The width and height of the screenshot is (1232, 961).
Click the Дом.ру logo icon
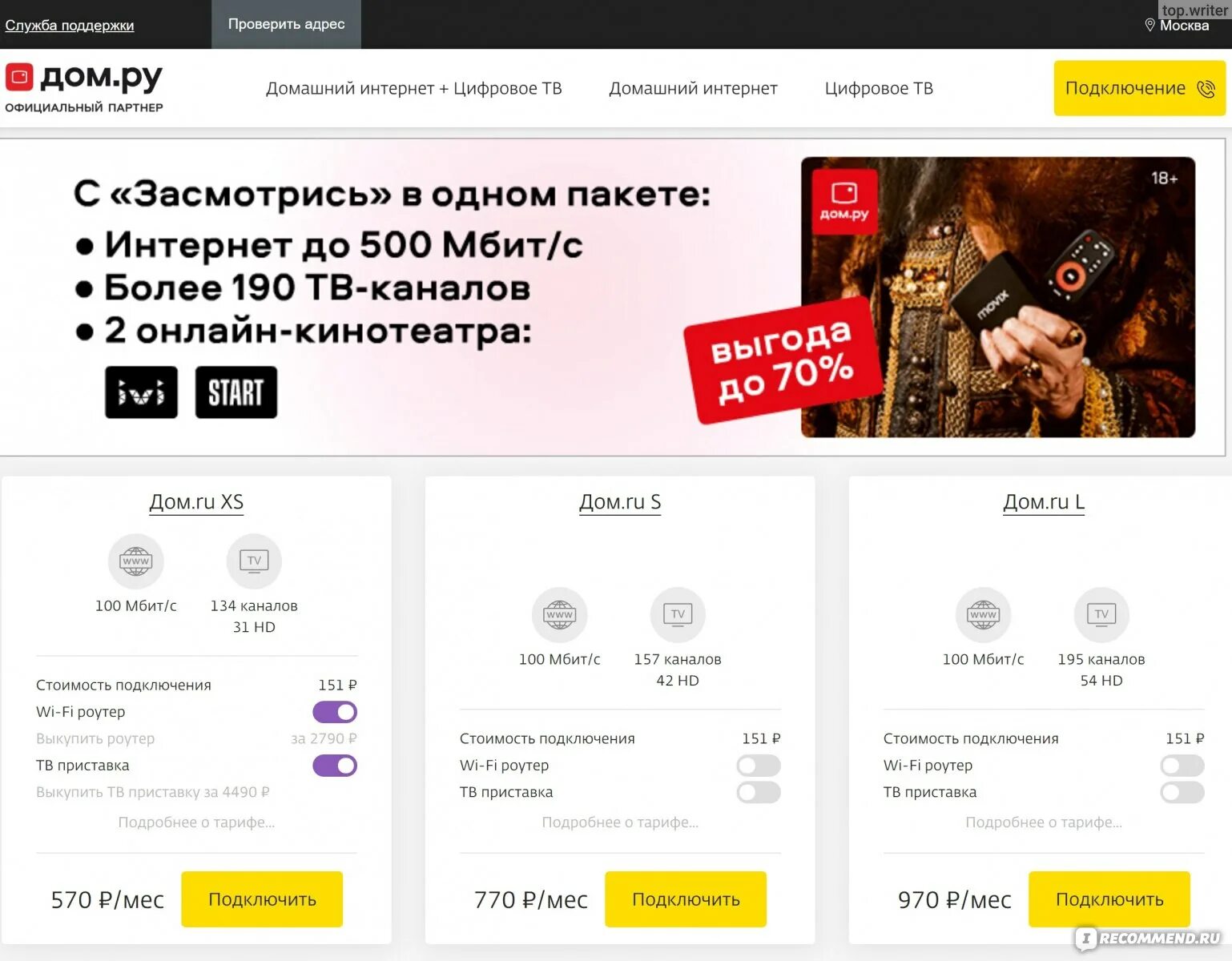[x=19, y=78]
